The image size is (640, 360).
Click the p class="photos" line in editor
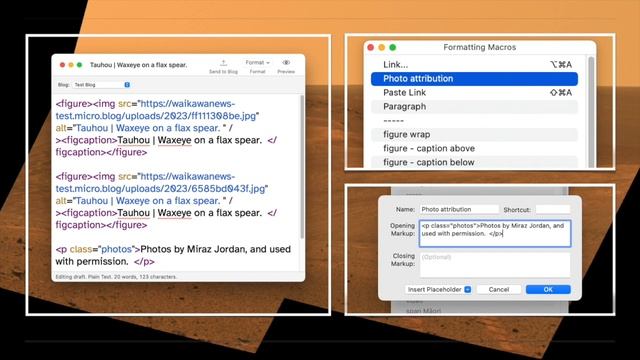click(x=173, y=255)
